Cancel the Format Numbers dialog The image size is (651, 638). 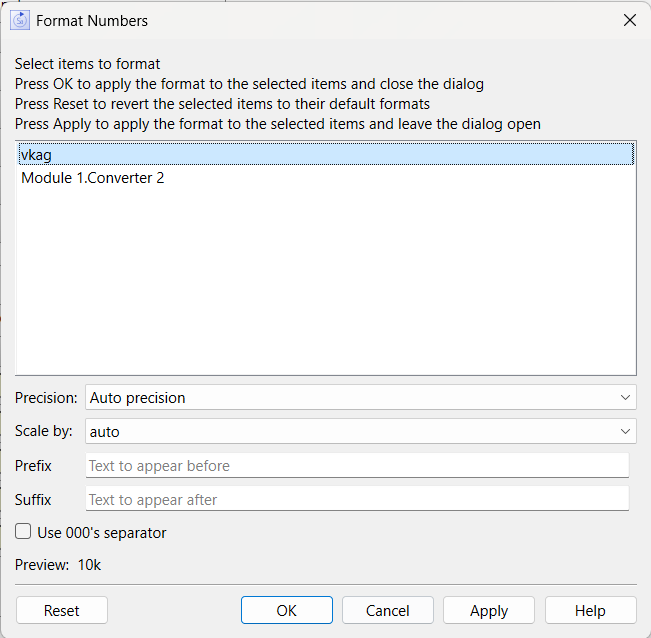(387, 610)
